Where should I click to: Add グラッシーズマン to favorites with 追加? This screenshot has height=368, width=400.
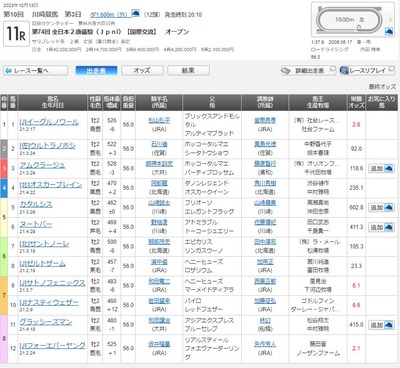381,325
